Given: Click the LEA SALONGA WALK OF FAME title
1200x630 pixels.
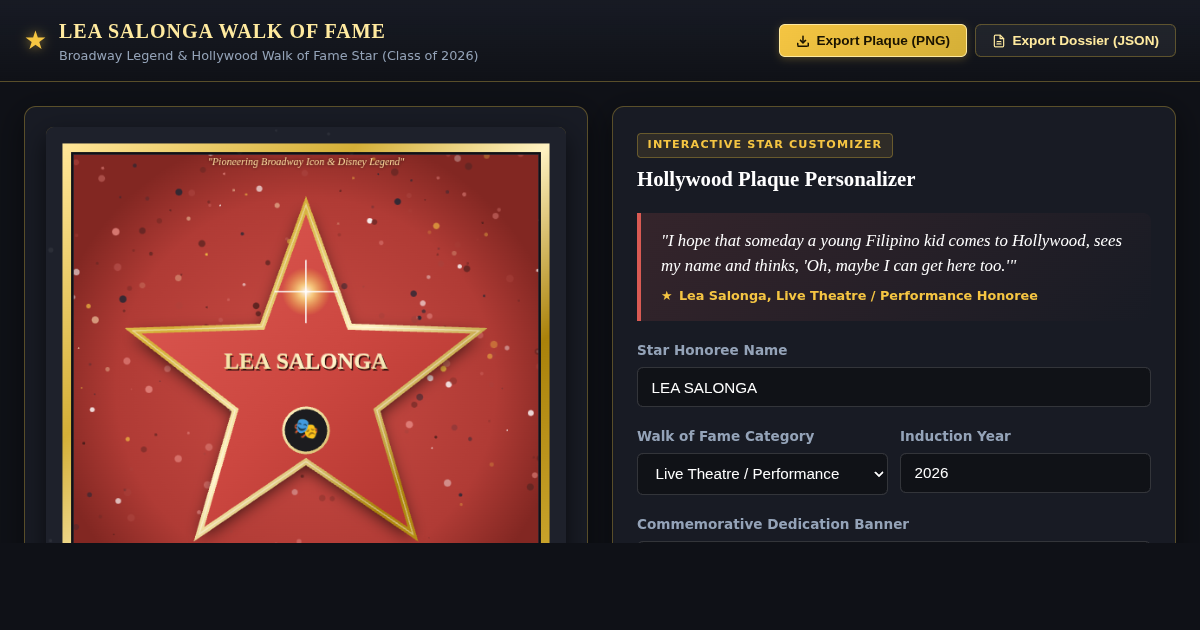Looking at the screenshot, I should (222, 31).
